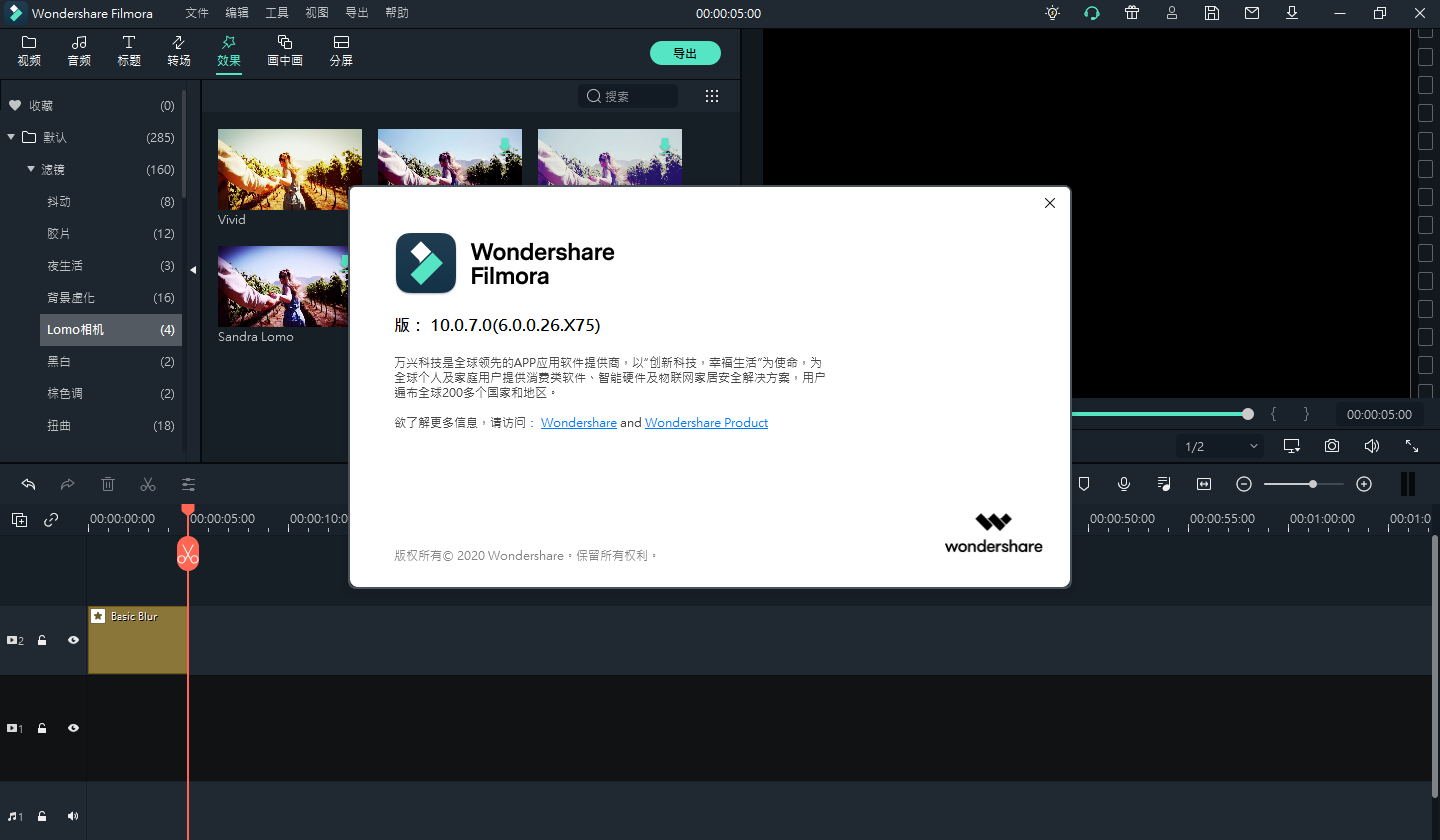
Task: Open the 编辑 menu
Action: (x=237, y=13)
